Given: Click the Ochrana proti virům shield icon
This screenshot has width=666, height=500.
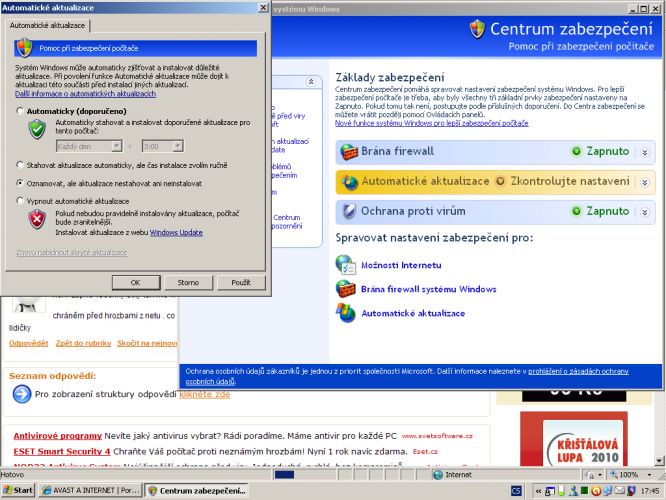Looking at the screenshot, I should (x=349, y=211).
